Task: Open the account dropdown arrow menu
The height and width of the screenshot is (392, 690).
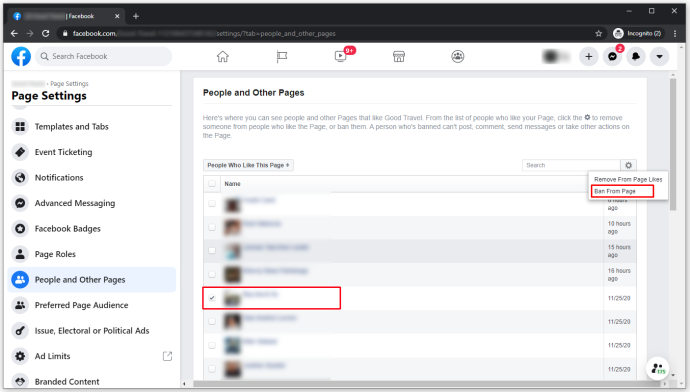Action: click(659, 56)
